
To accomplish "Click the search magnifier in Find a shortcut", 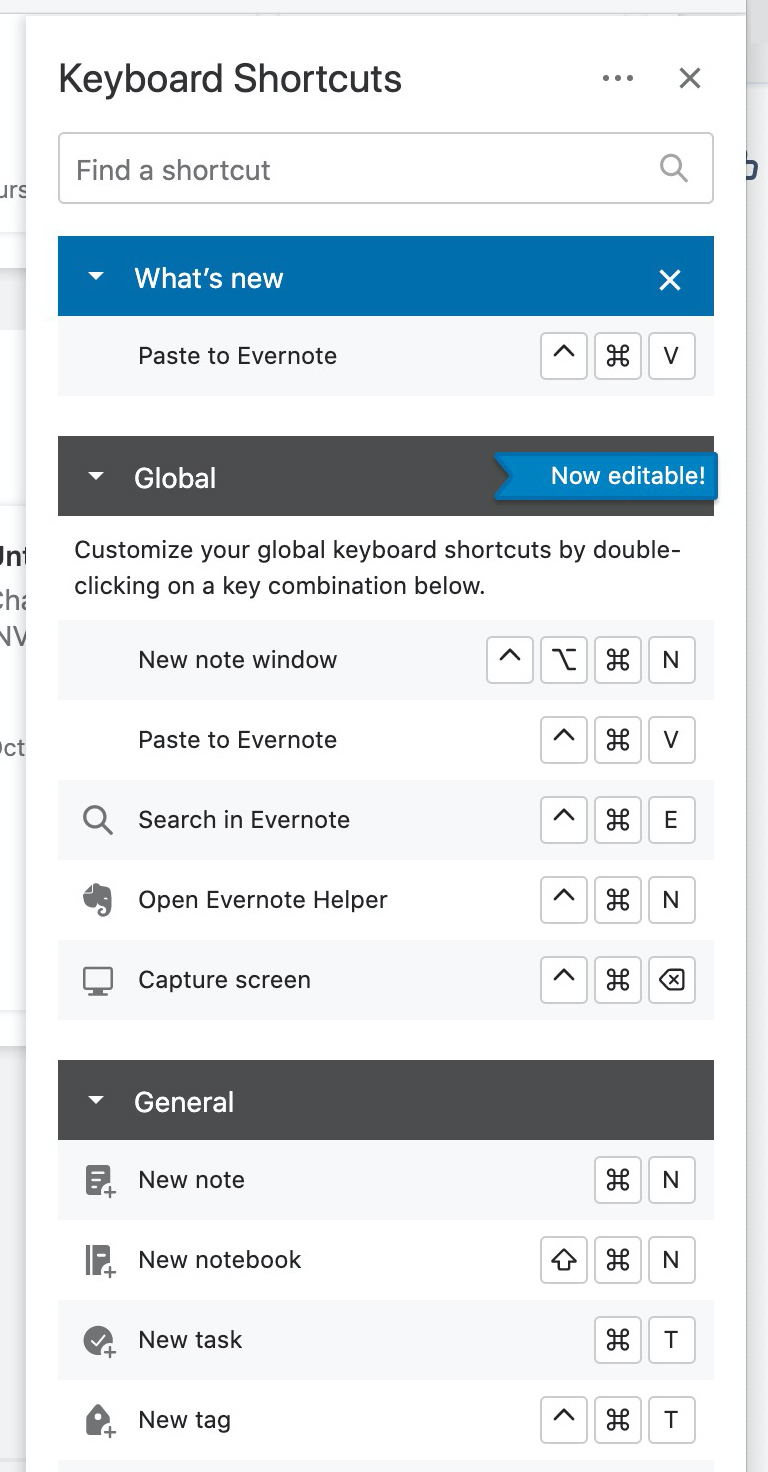I will tap(674, 169).
